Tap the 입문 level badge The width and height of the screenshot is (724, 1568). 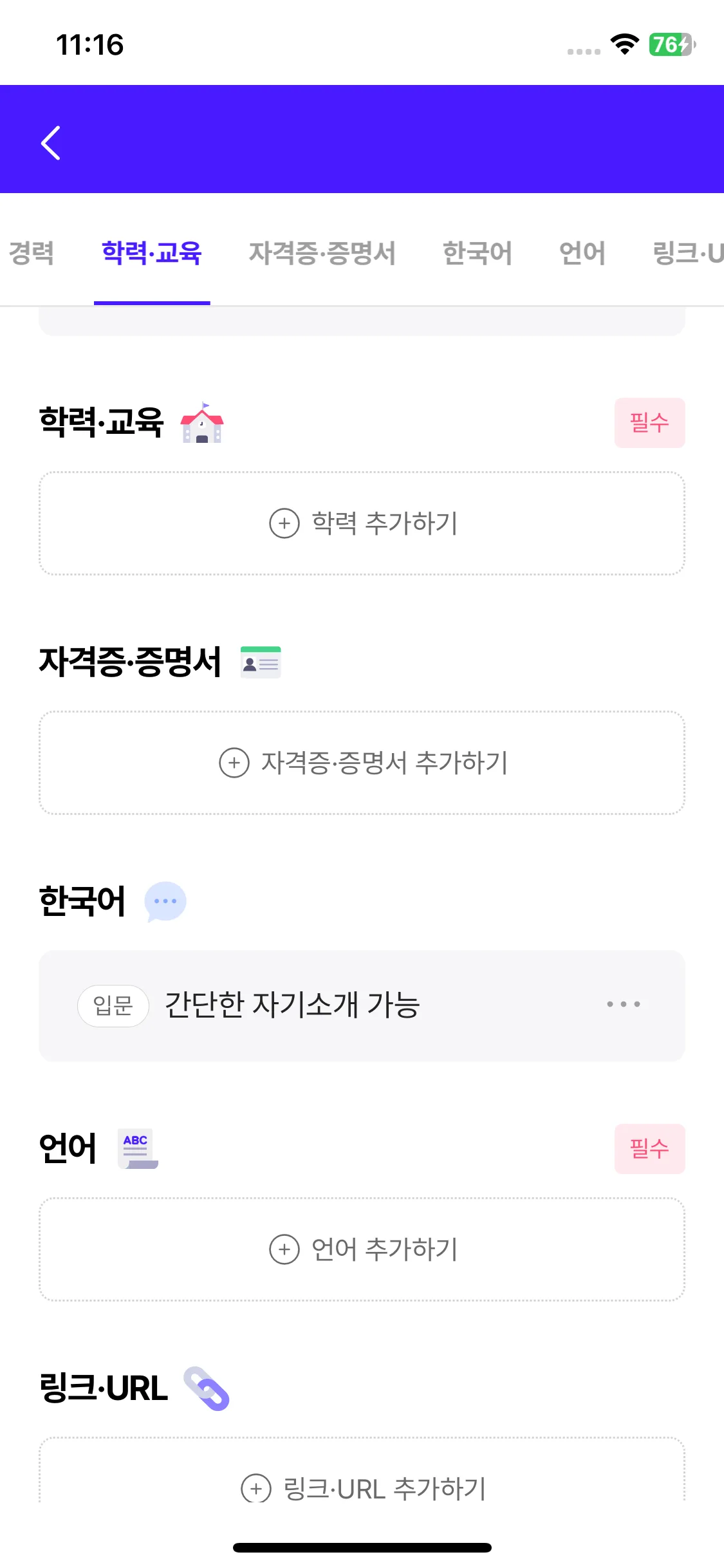113,1005
